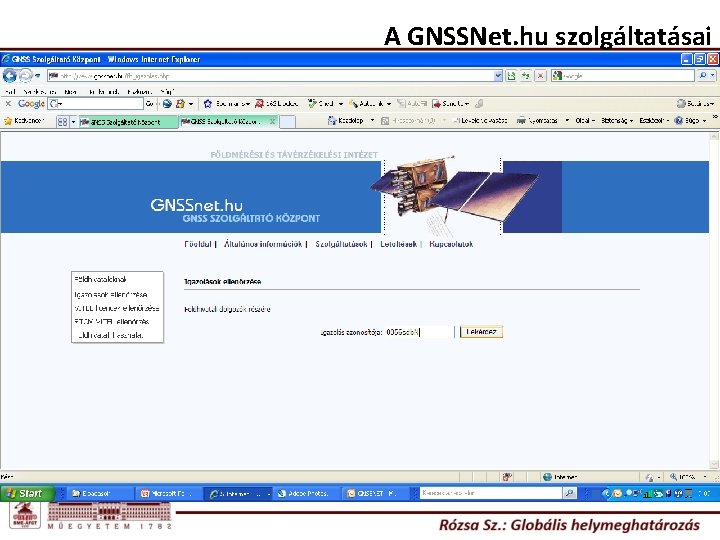
Task: Open the Biztonság safety menu
Action: (x=617, y=121)
